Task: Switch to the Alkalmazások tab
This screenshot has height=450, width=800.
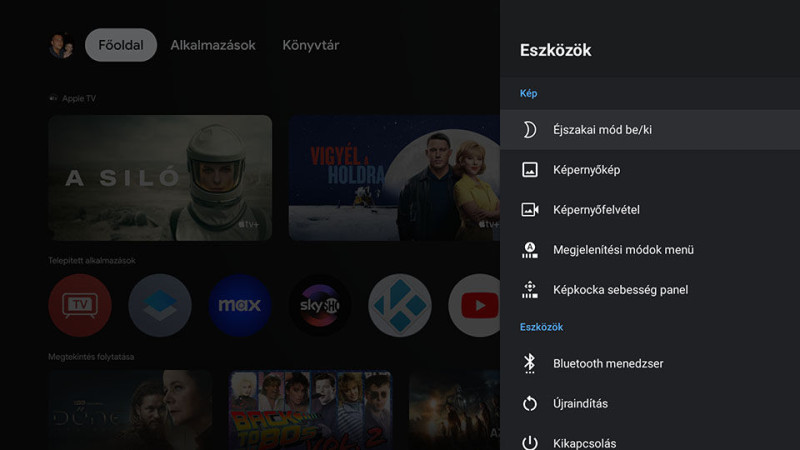Action: pyautogui.click(x=213, y=45)
